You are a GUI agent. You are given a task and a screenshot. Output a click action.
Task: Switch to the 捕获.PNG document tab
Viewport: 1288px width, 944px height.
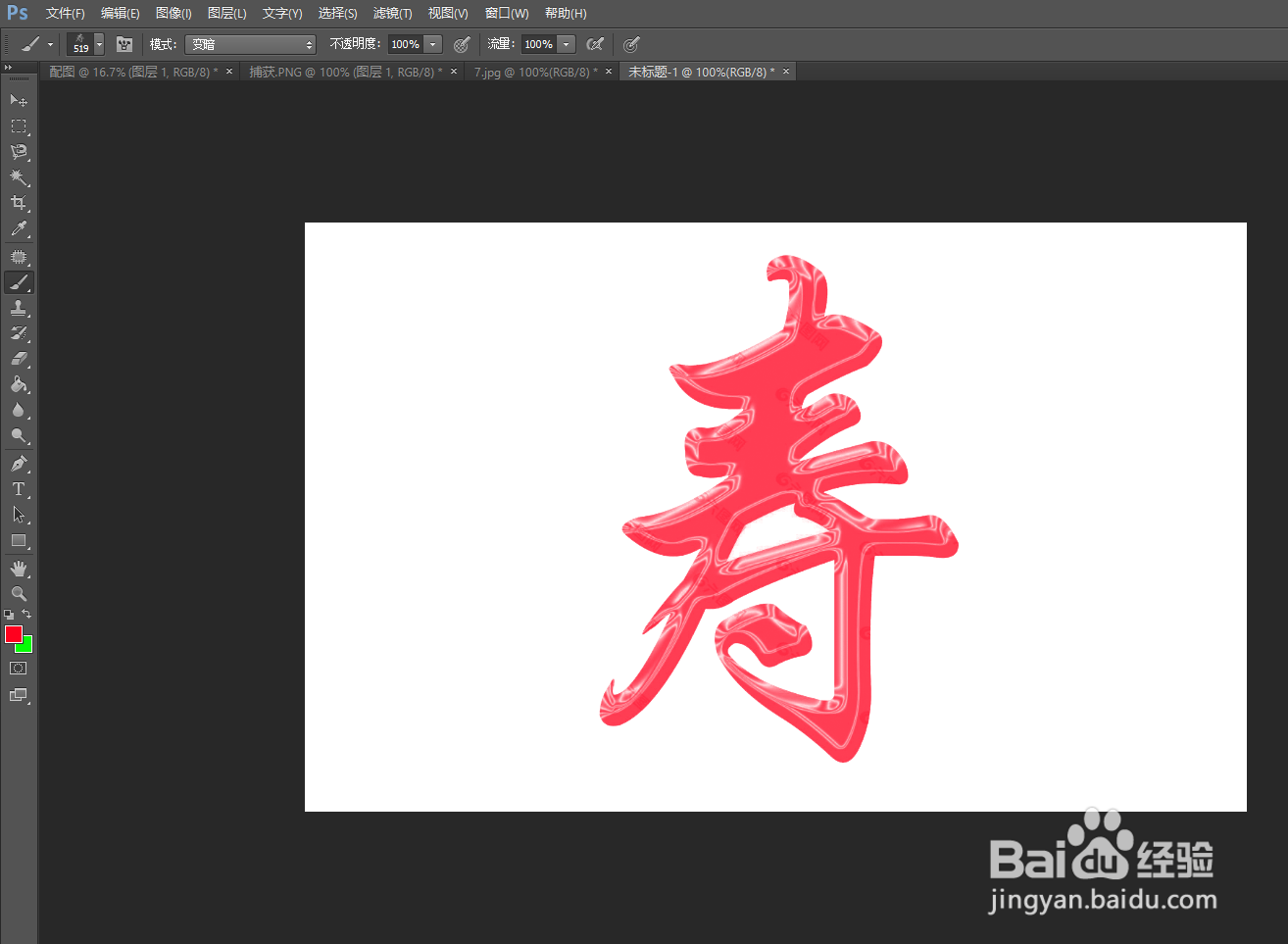[x=345, y=72]
